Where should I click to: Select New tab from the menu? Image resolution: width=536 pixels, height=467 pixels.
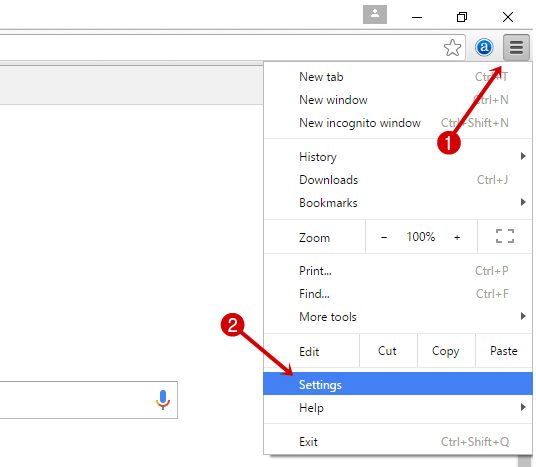398,77
